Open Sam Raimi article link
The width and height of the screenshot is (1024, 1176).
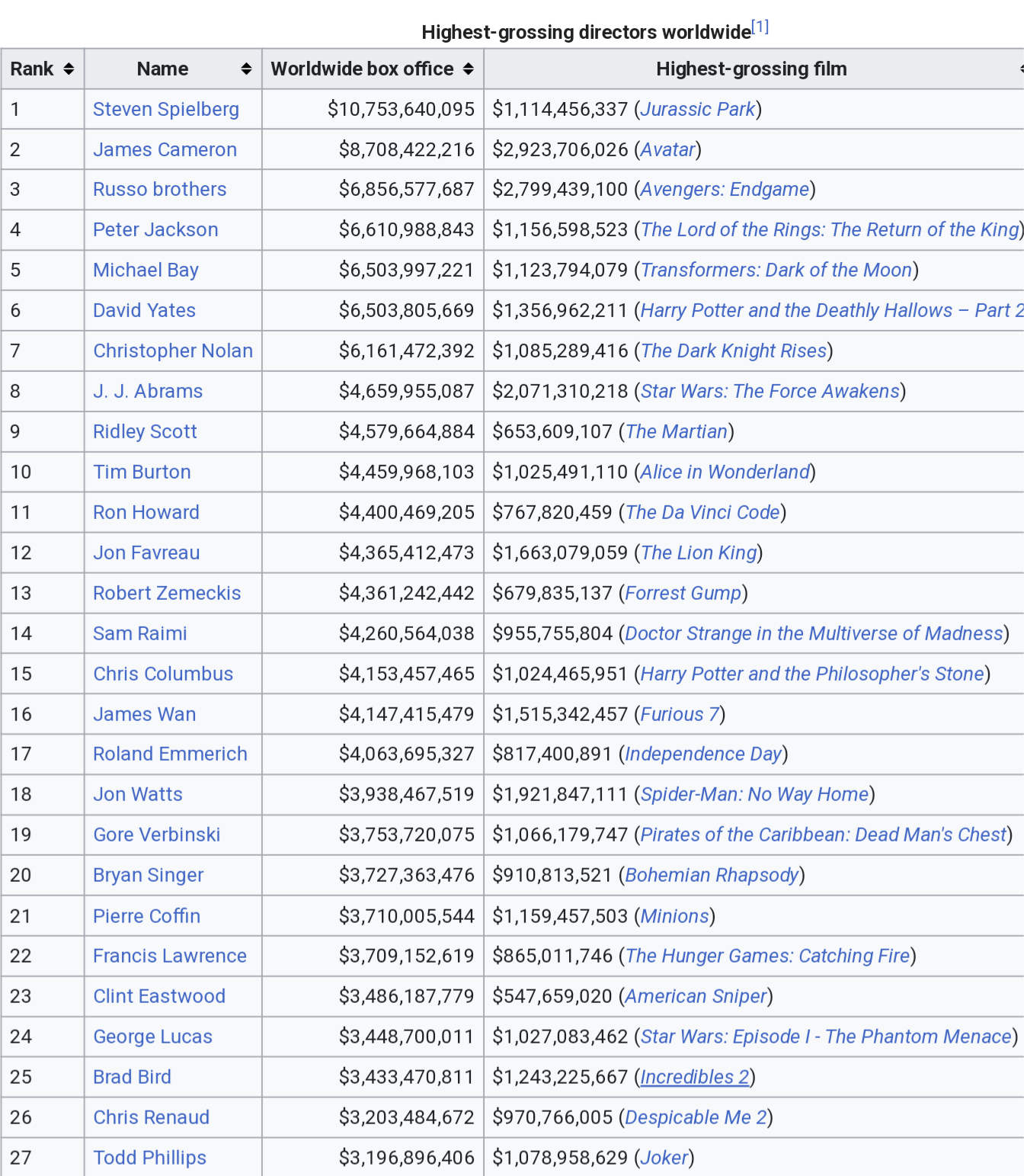click(140, 634)
